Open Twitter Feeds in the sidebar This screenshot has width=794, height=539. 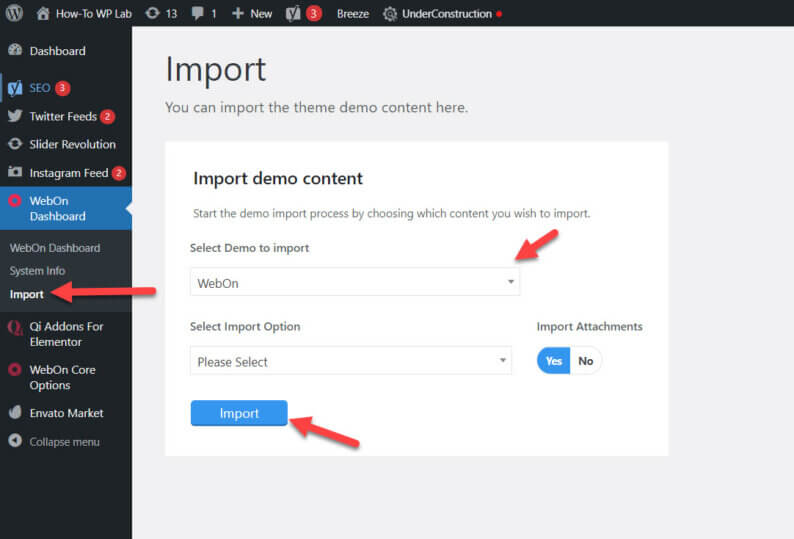point(66,117)
